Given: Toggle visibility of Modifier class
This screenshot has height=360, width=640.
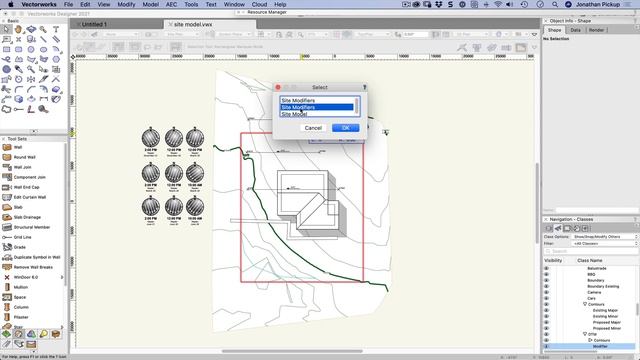Looking at the screenshot, I should tap(547, 346).
